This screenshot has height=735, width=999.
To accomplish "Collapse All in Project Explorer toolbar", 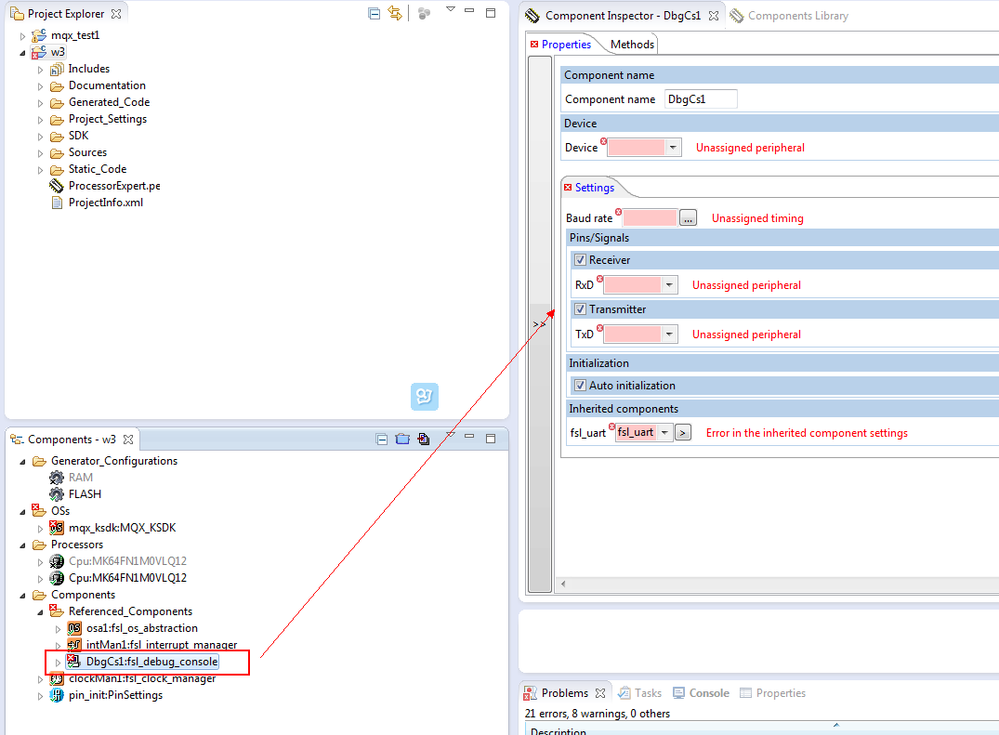I will coord(374,13).
